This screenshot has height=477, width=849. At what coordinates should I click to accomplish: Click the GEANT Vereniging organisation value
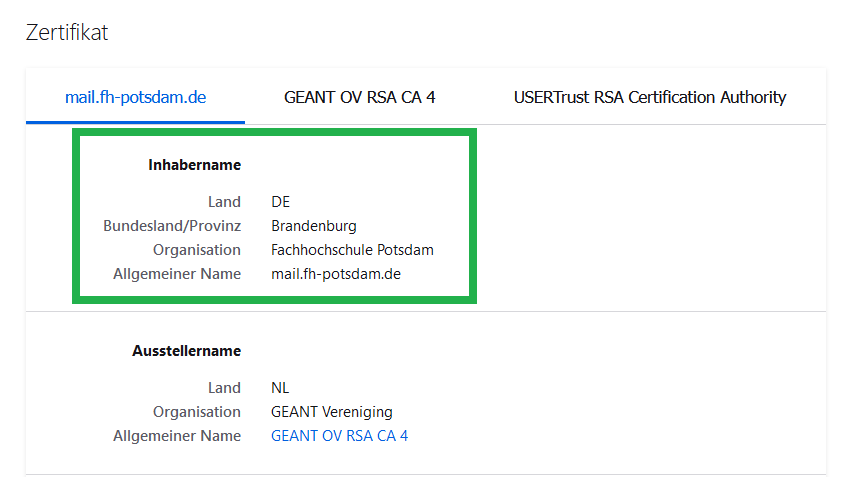coord(331,412)
